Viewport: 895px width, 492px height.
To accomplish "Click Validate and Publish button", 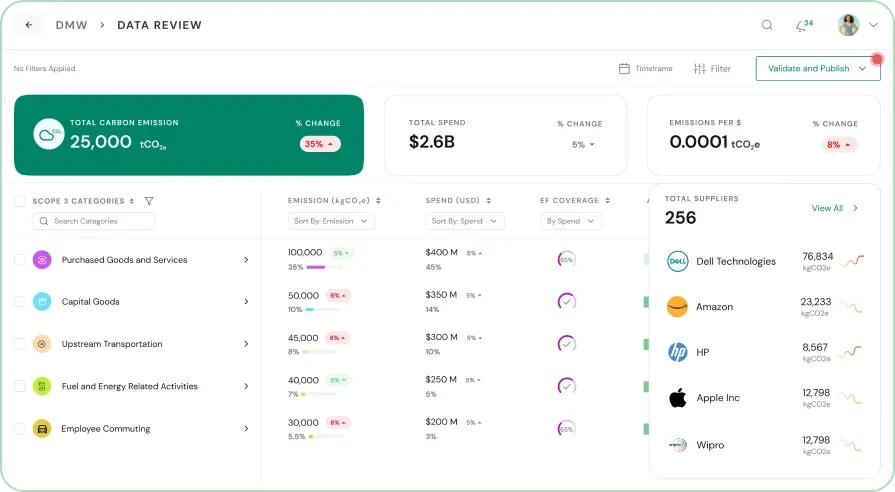I will 817,68.
